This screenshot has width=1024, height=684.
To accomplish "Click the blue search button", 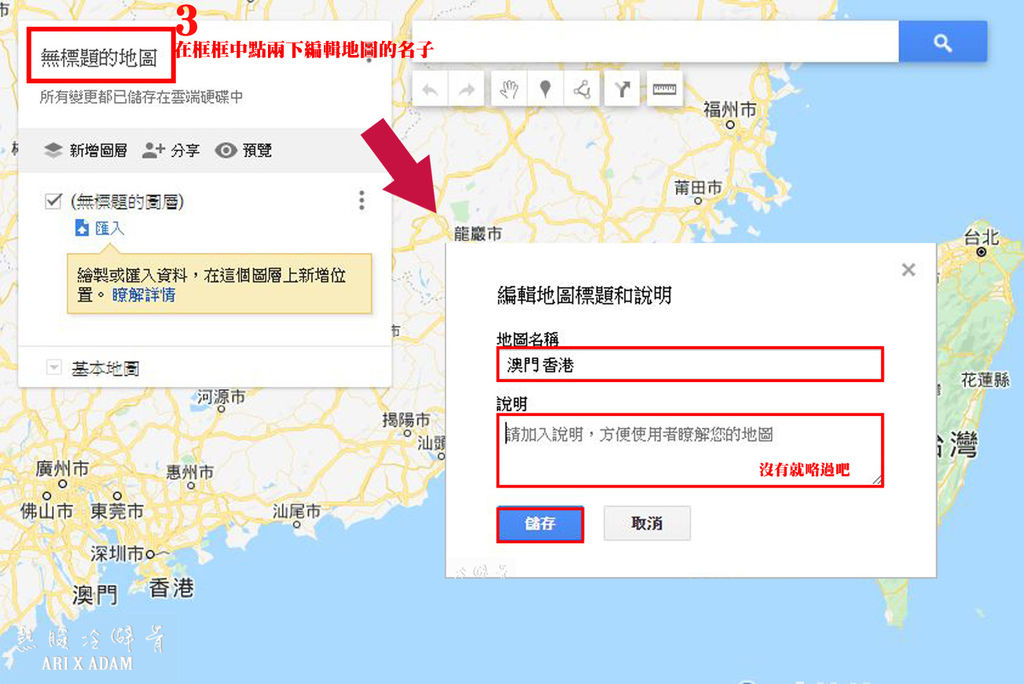I will tap(942, 42).
